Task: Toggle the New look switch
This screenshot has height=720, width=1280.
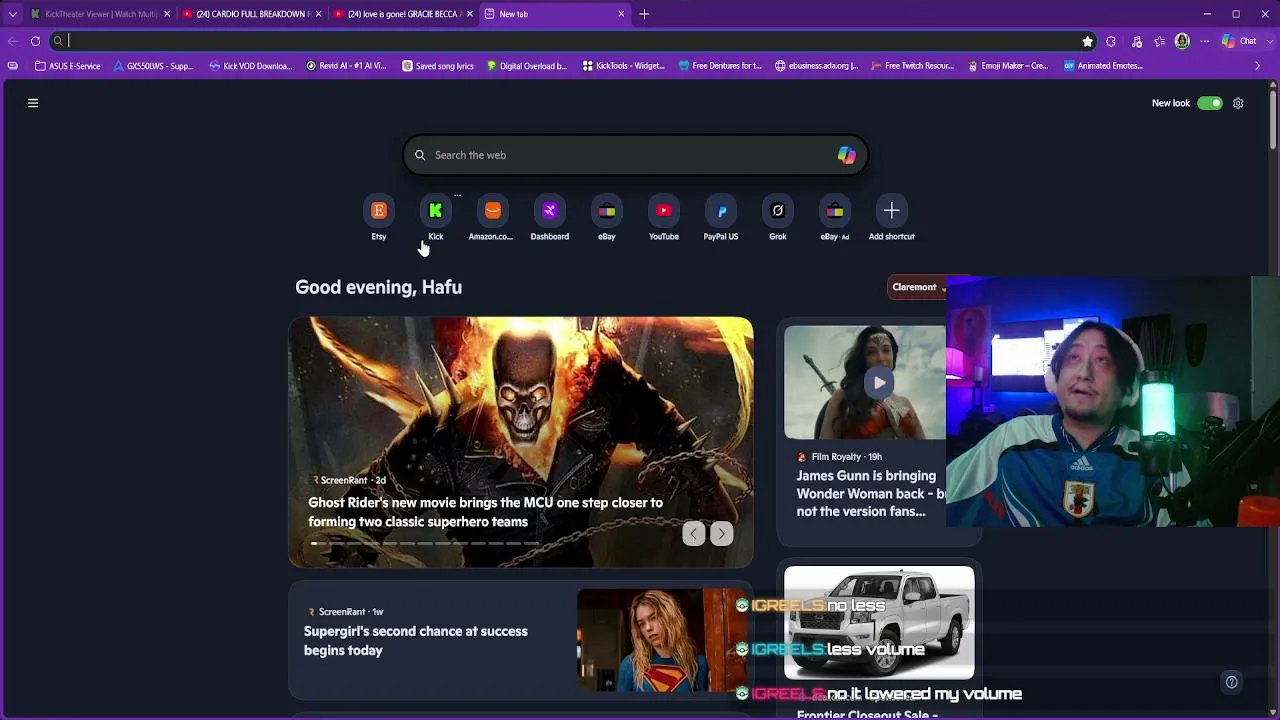Action: [1210, 103]
